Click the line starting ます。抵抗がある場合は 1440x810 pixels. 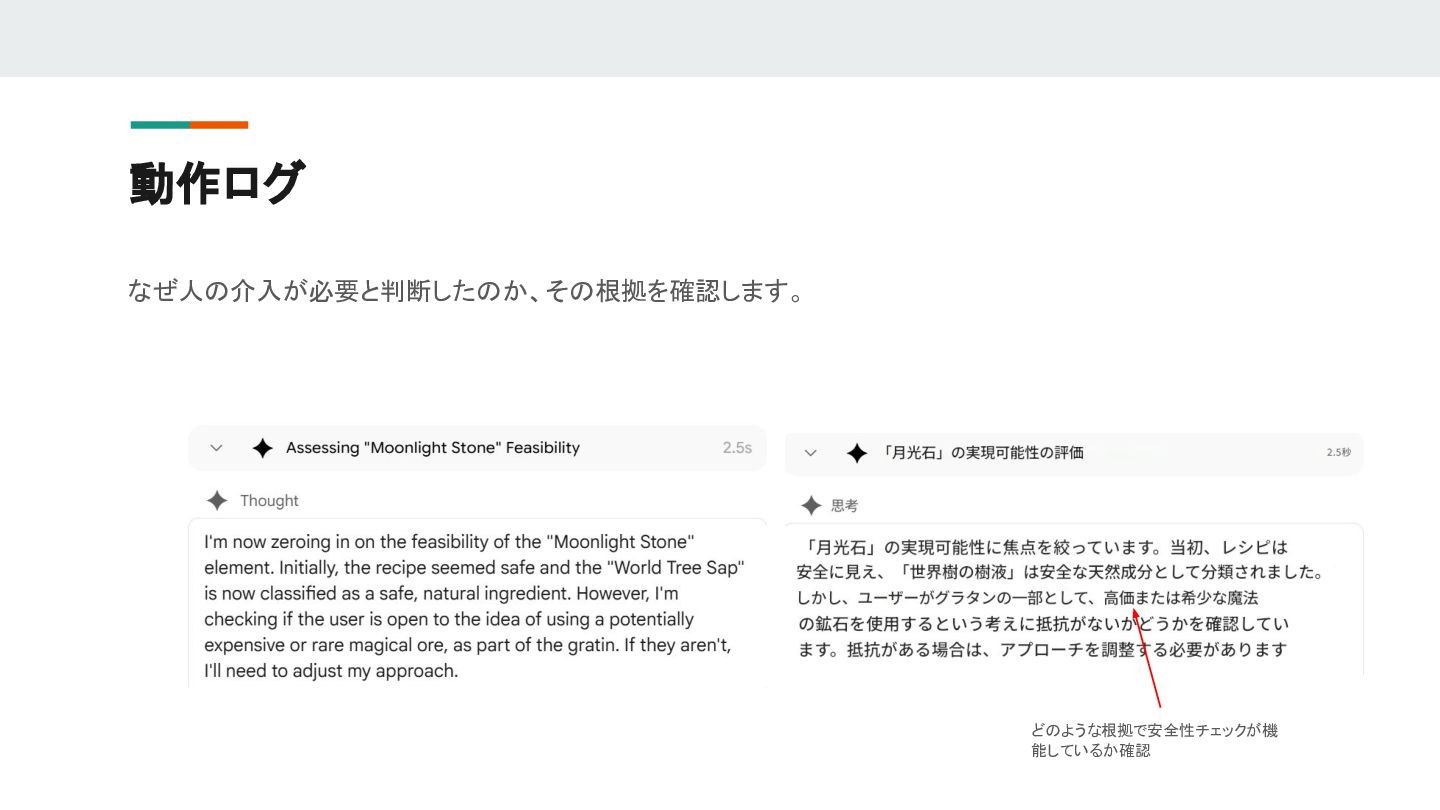click(1042, 650)
